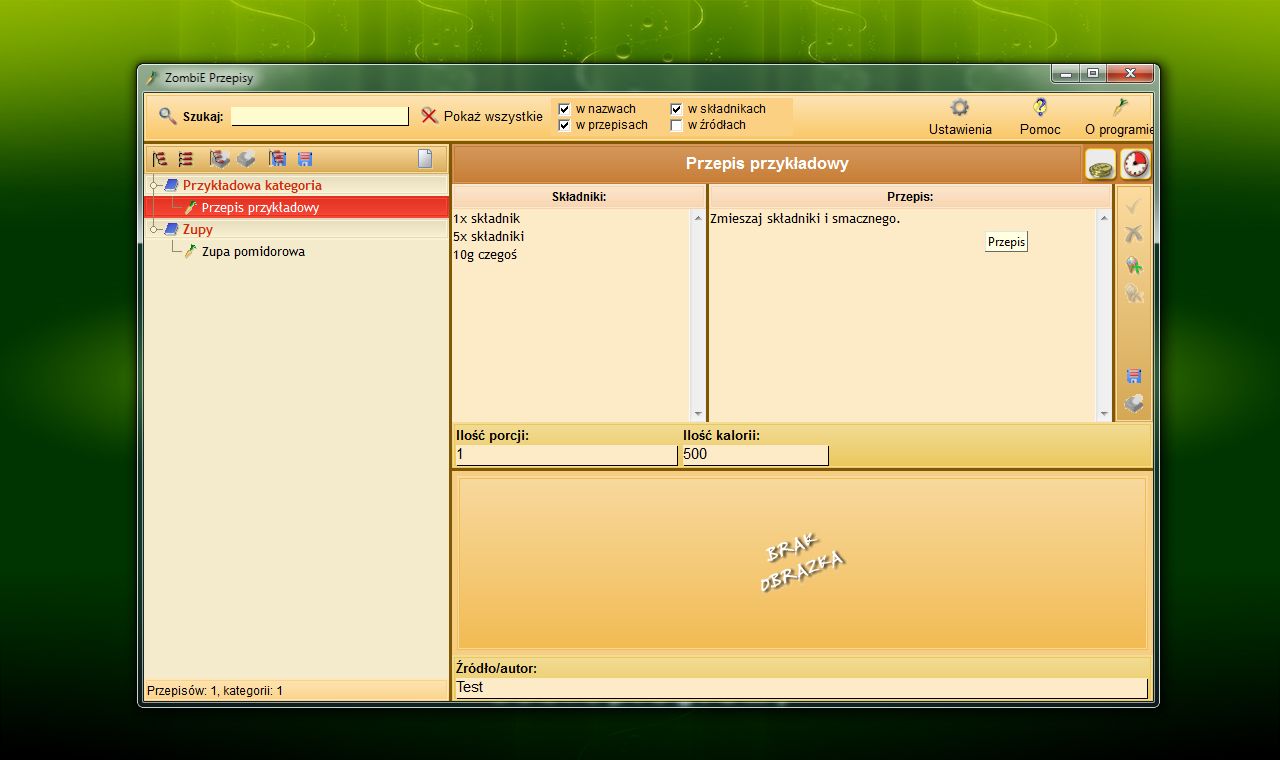Click the magnifying glass search icon
The height and width of the screenshot is (760, 1280).
[x=168, y=116]
